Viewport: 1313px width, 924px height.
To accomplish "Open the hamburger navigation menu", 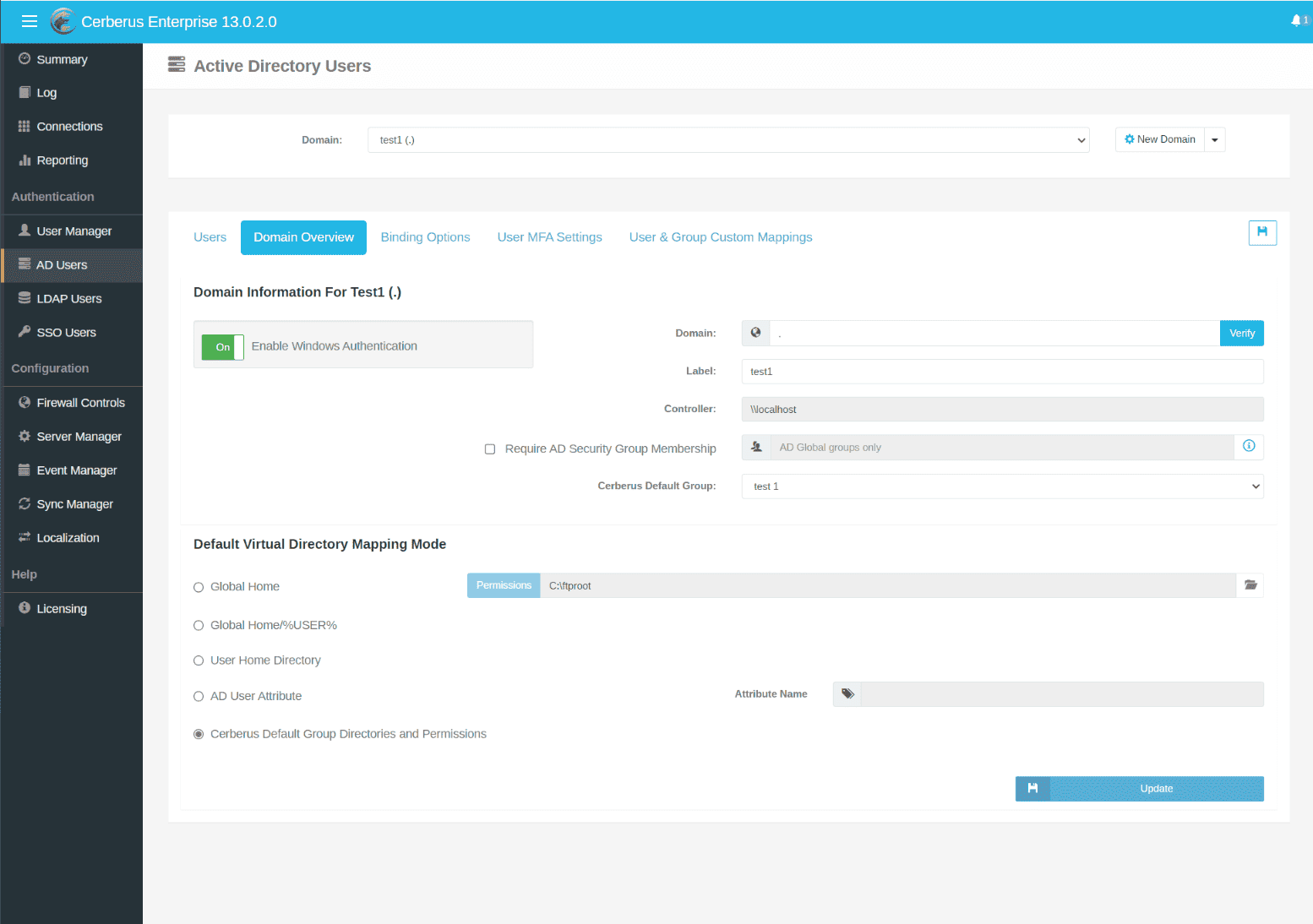I will pyautogui.click(x=30, y=21).
